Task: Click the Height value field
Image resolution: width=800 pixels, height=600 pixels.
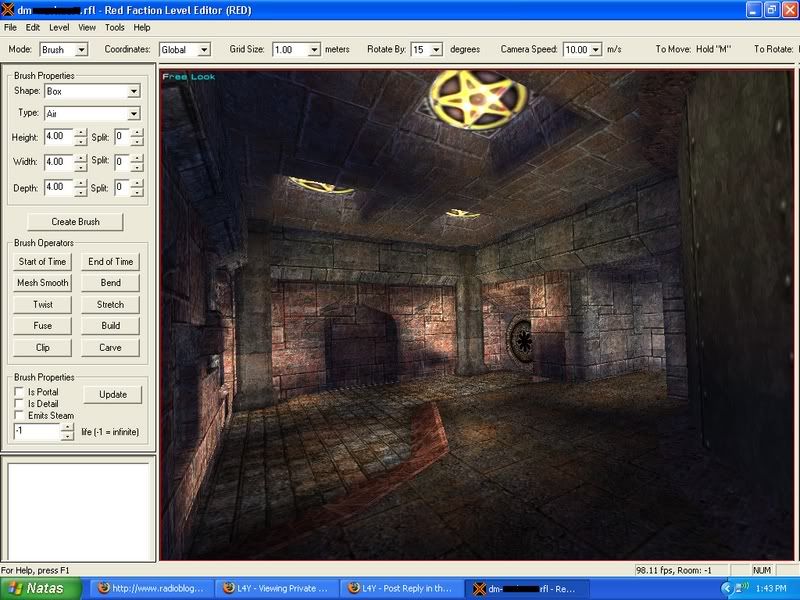Action: tap(59, 137)
